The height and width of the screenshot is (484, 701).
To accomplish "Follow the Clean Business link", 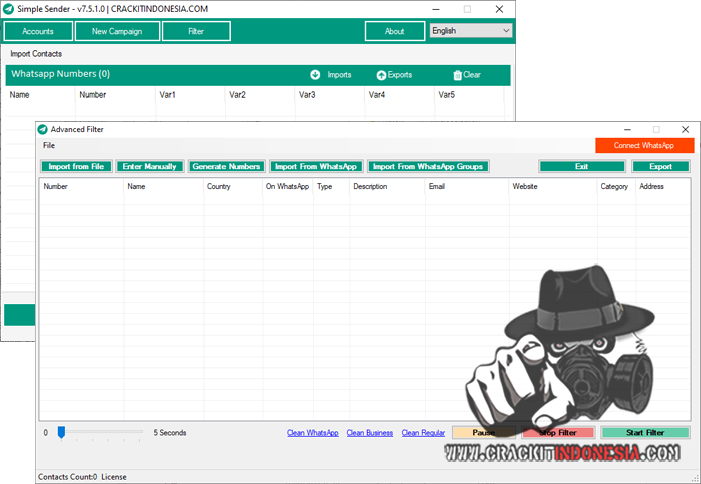I will click(x=370, y=433).
